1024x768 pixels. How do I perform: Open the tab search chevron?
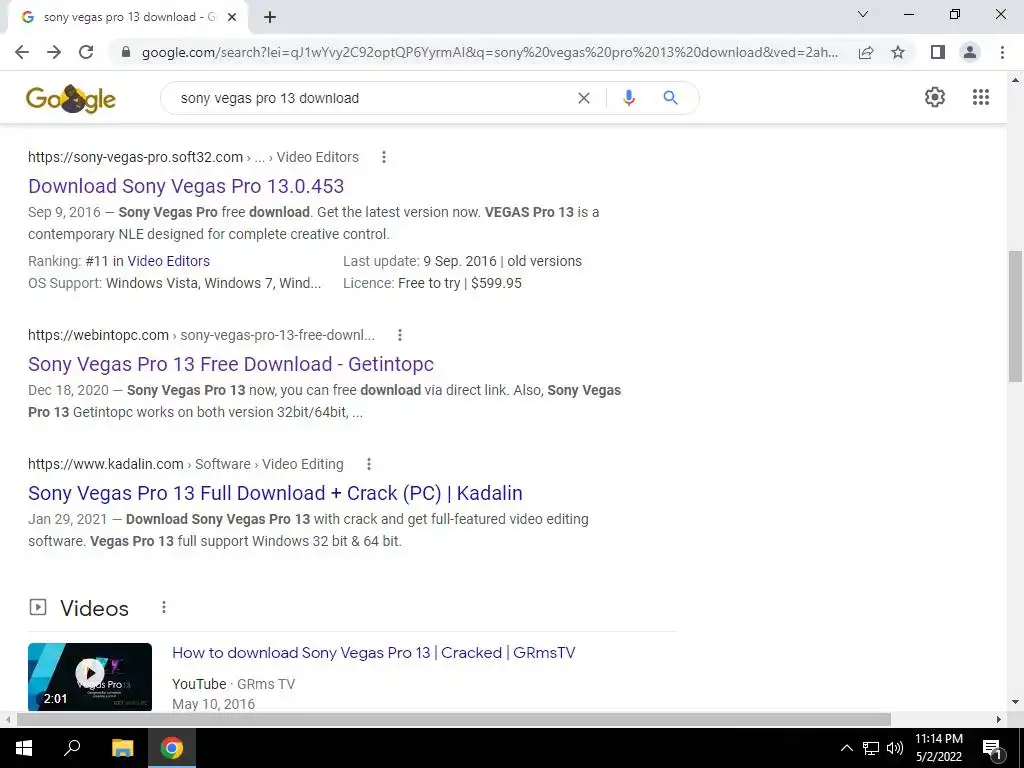coord(863,14)
